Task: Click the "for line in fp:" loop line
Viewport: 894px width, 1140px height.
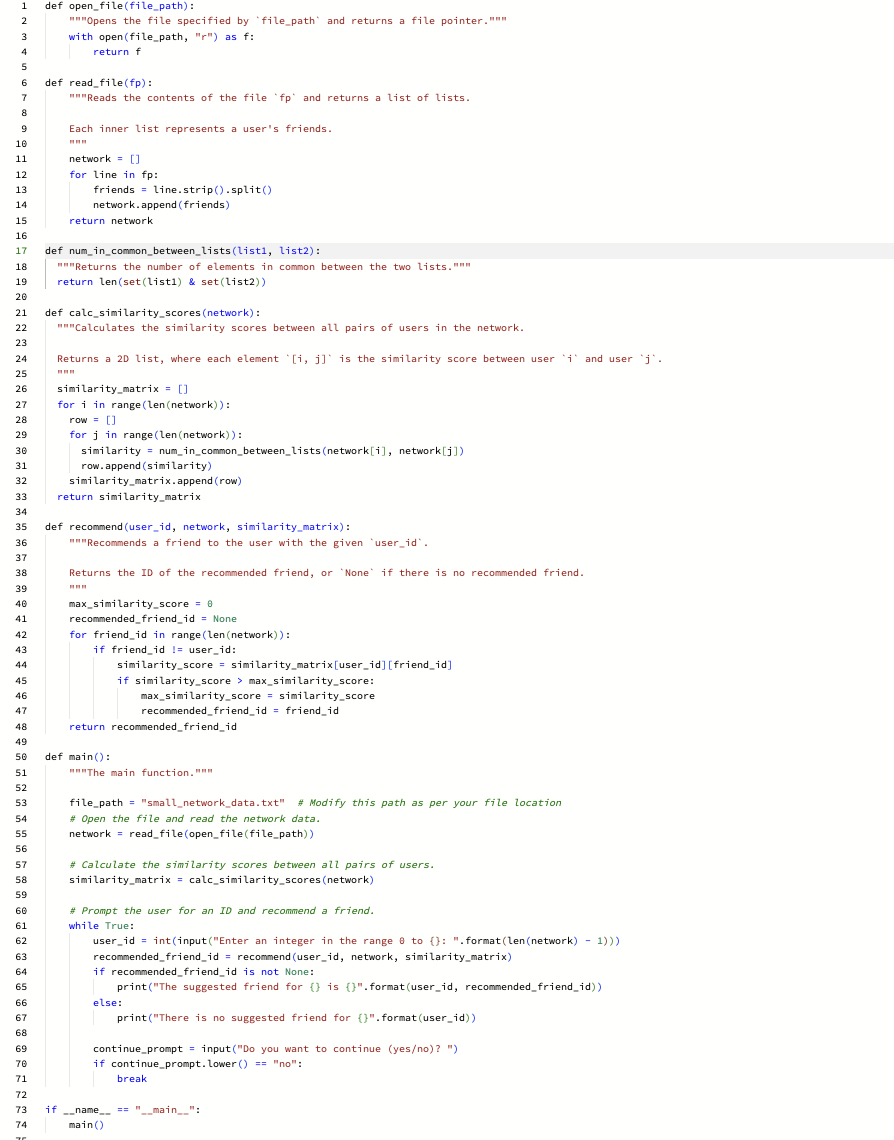Action: point(113,174)
